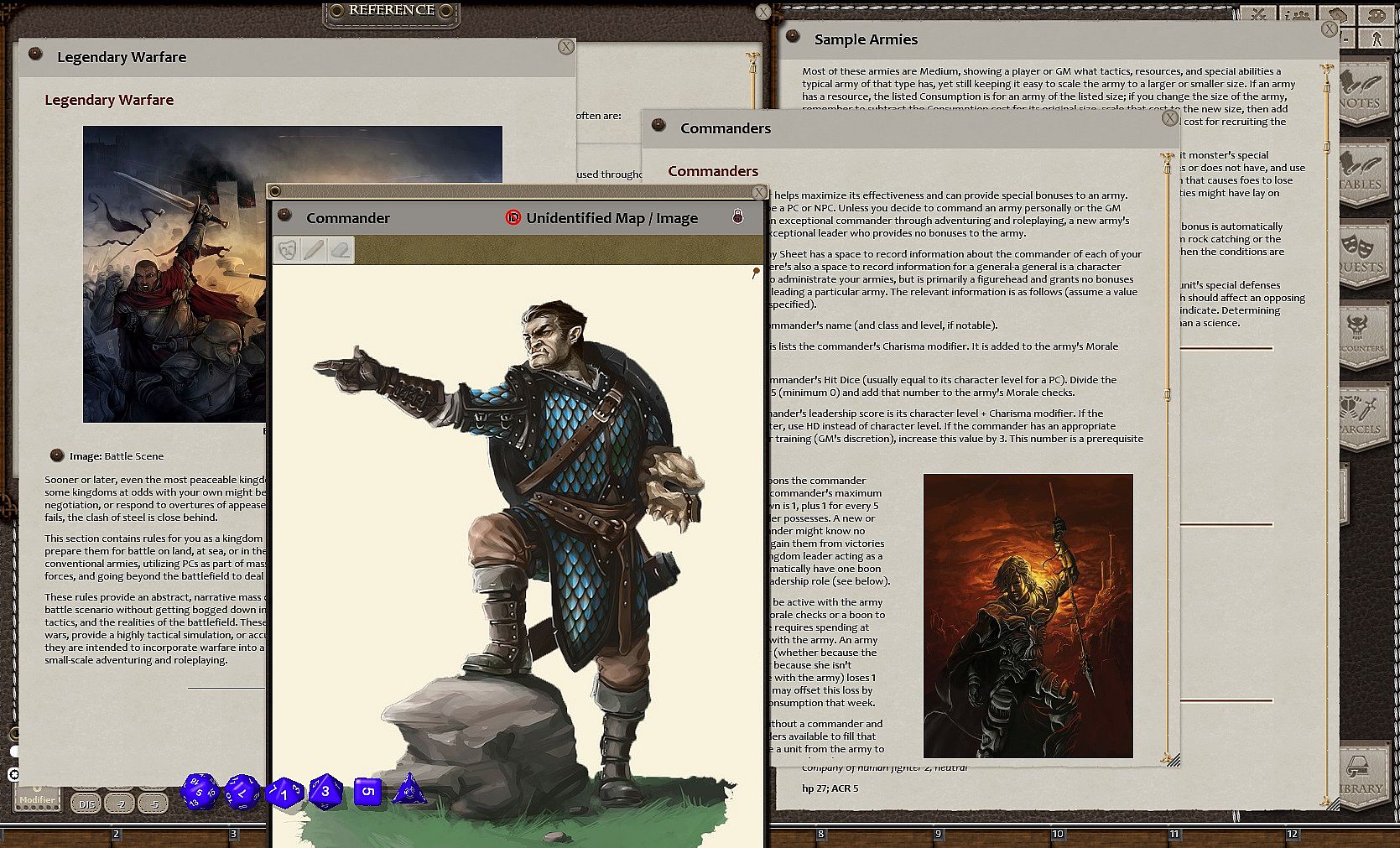Click the Commanders window resize corner handle
The image size is (1400, 848).
tap(1174, 760)
